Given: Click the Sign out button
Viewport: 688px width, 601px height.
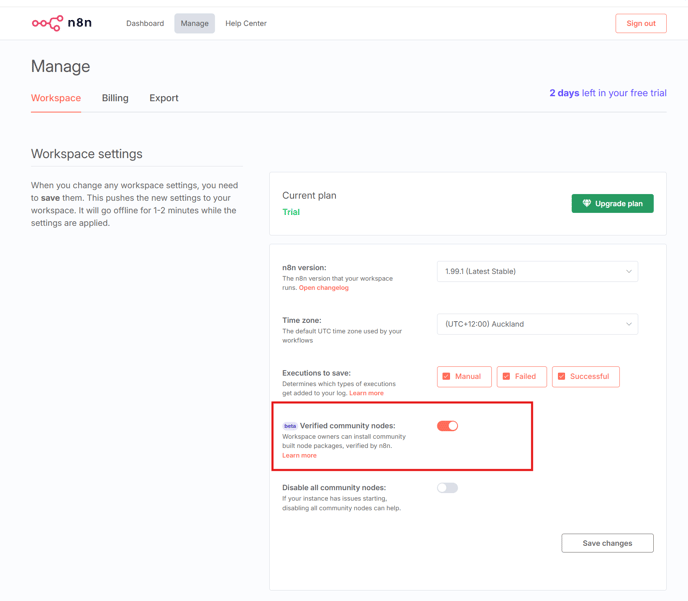Looking at the screenshot, I should point(641,23).
